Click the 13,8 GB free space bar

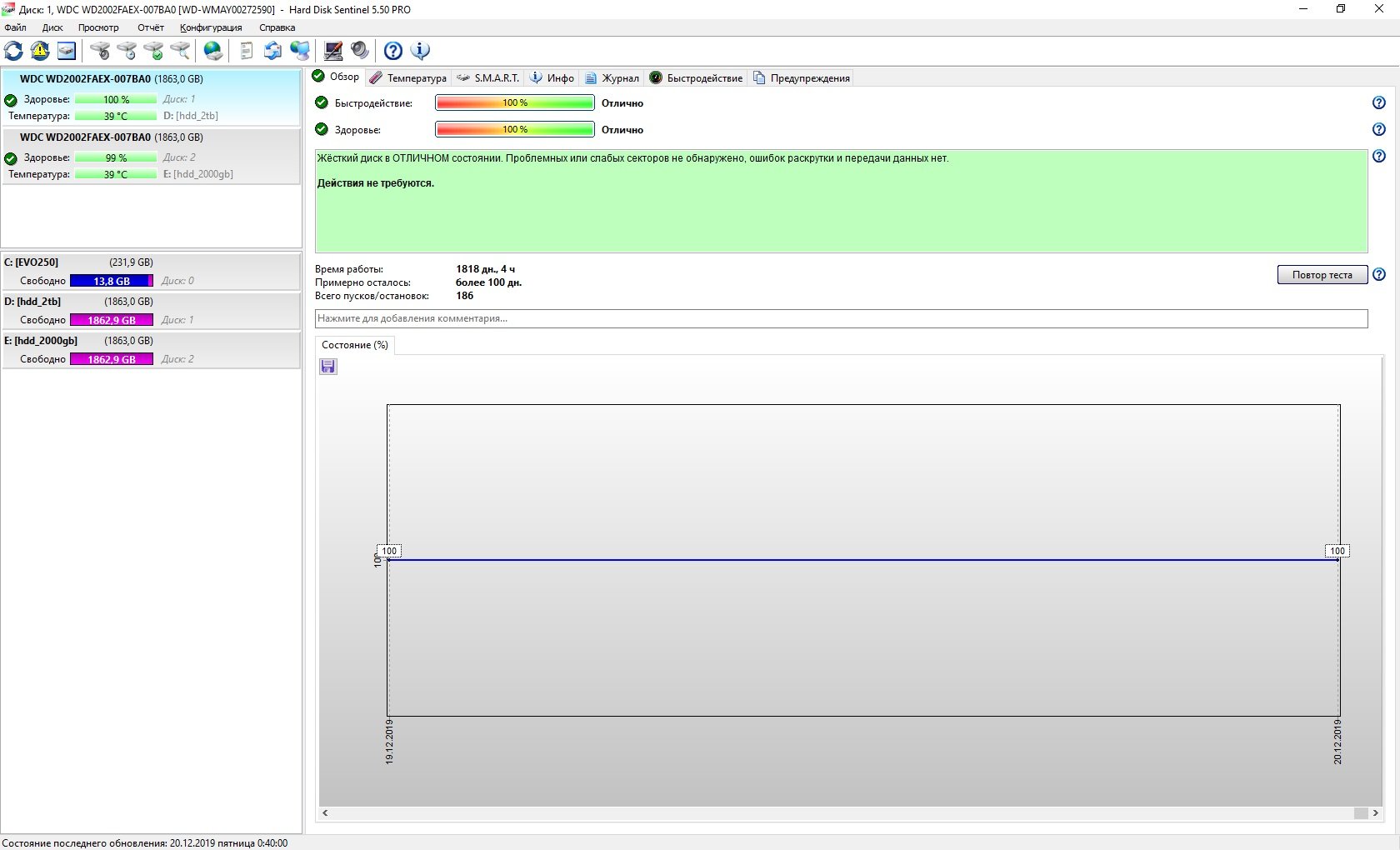(112, 281)
